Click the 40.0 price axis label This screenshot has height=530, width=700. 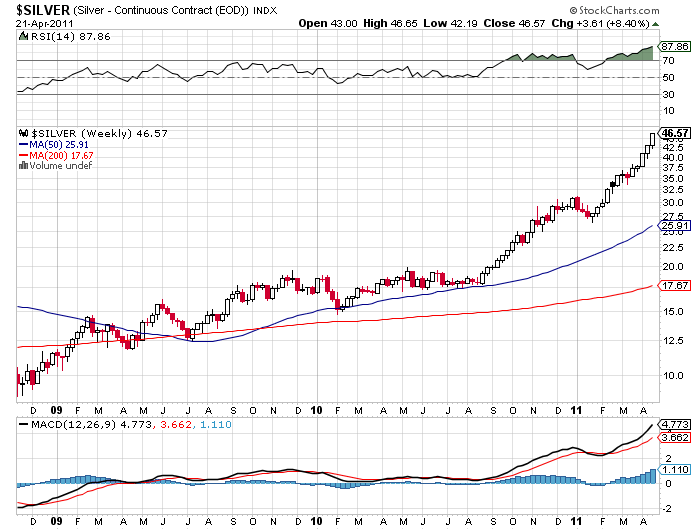pyautogui.click(x=673, y=158)
